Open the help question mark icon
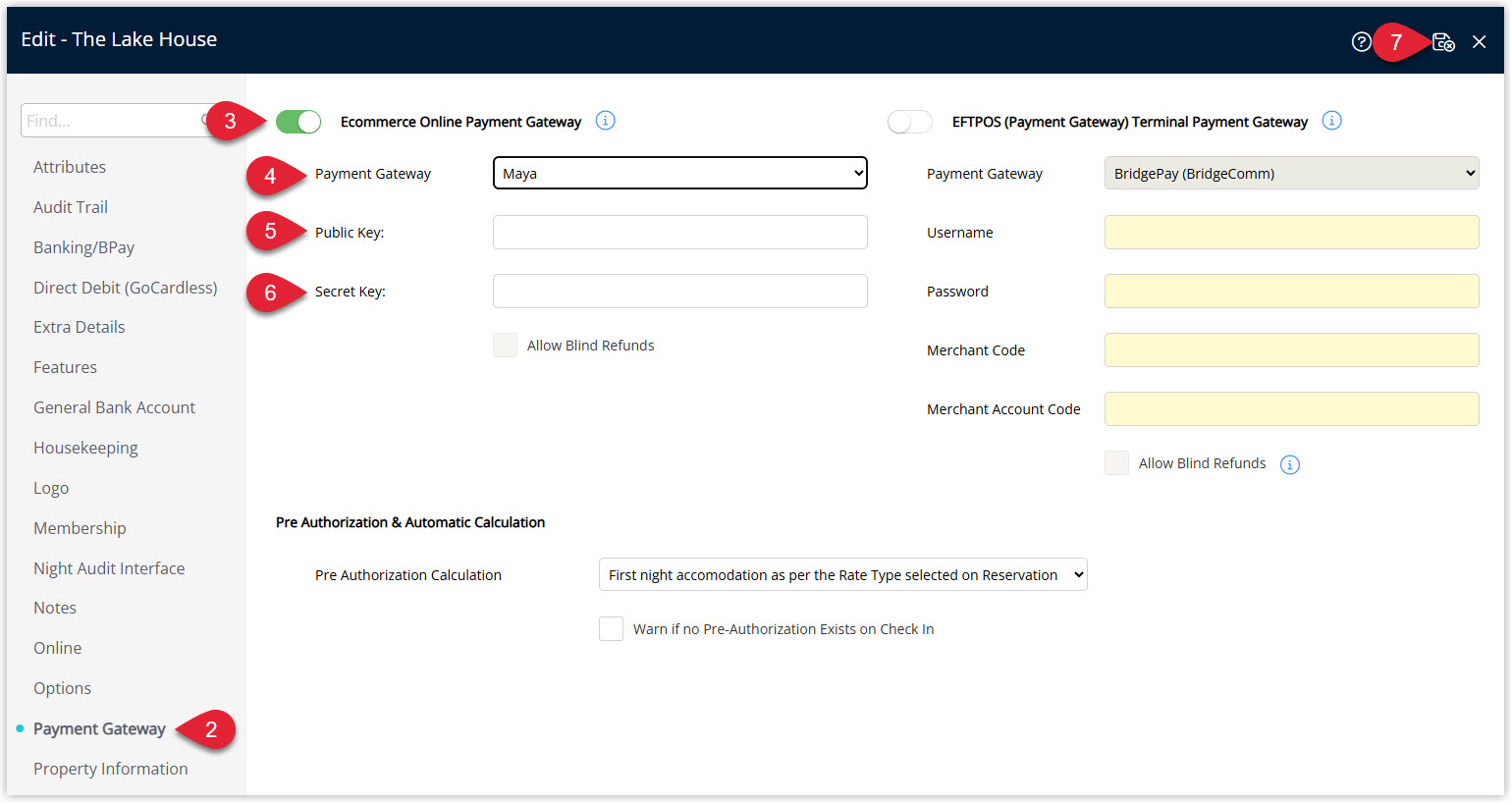1512x803 pixels. tap(1361, 41)
